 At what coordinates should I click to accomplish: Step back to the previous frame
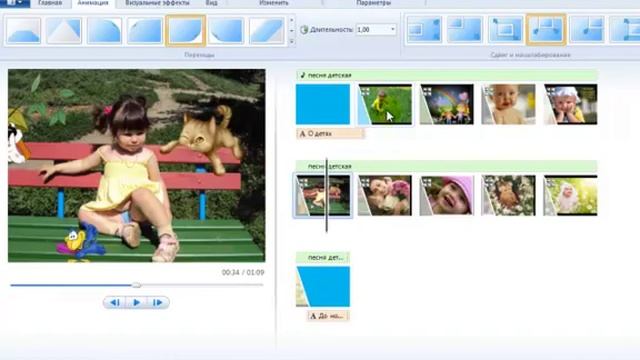coord(114,302)
